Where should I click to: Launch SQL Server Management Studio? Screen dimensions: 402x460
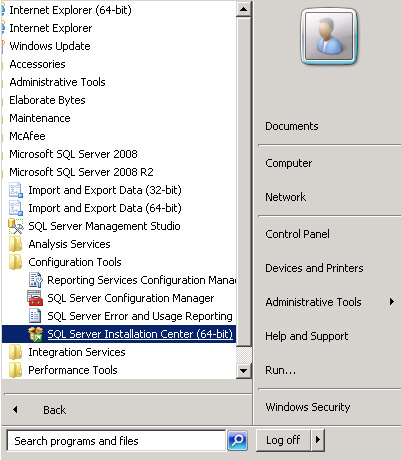click(x=104, y=226)
